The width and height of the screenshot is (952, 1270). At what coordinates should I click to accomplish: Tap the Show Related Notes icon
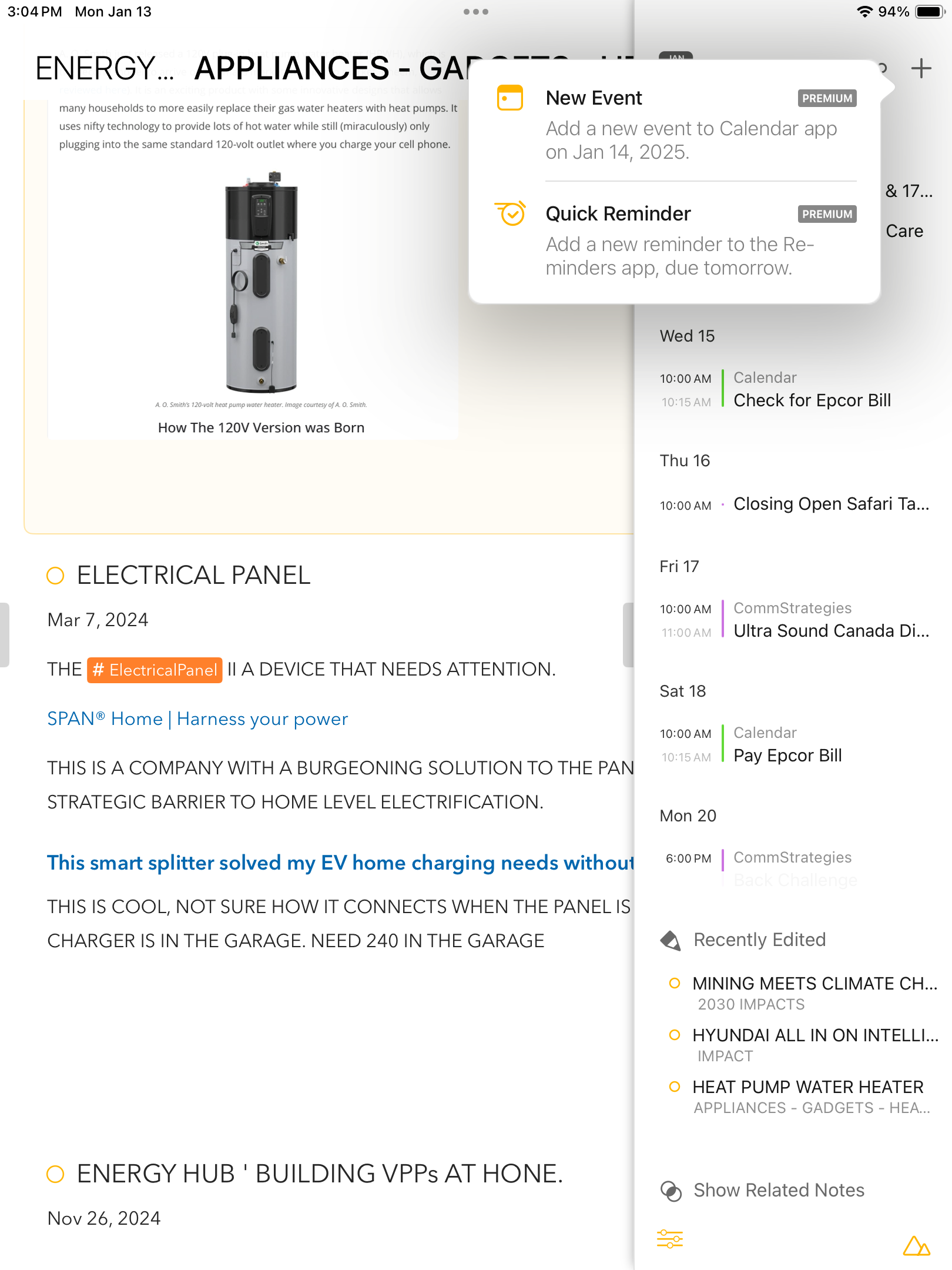[671, 1191]
